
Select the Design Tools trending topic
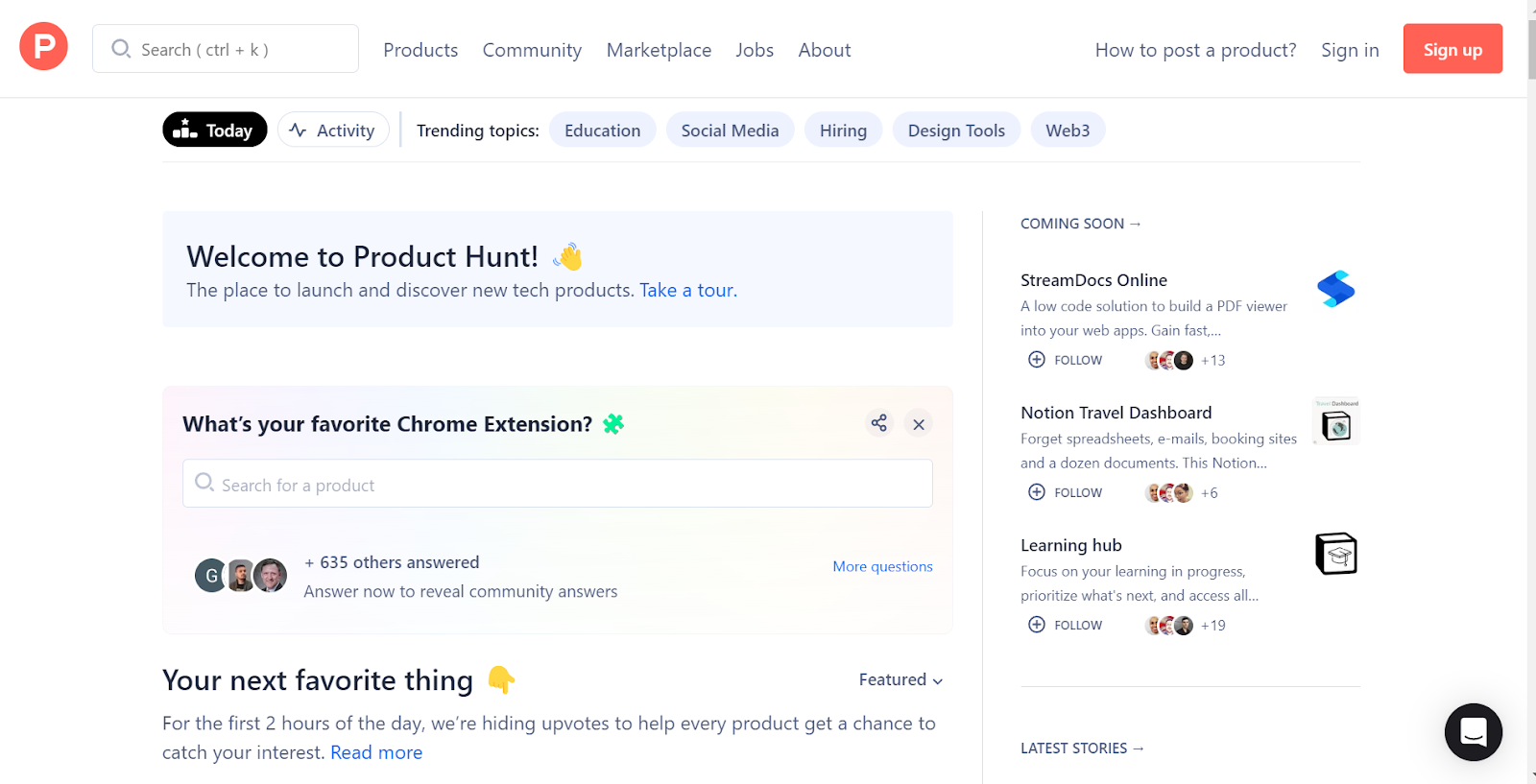coord(956,130)
